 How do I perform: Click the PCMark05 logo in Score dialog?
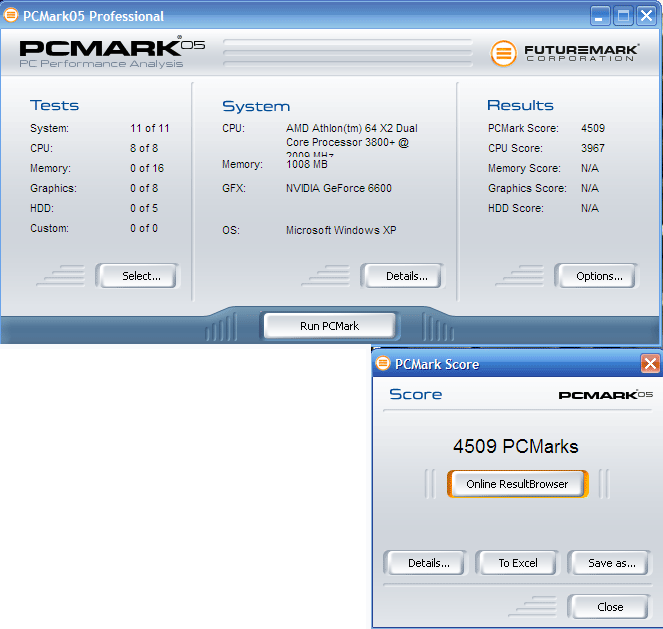pos(605,395)
